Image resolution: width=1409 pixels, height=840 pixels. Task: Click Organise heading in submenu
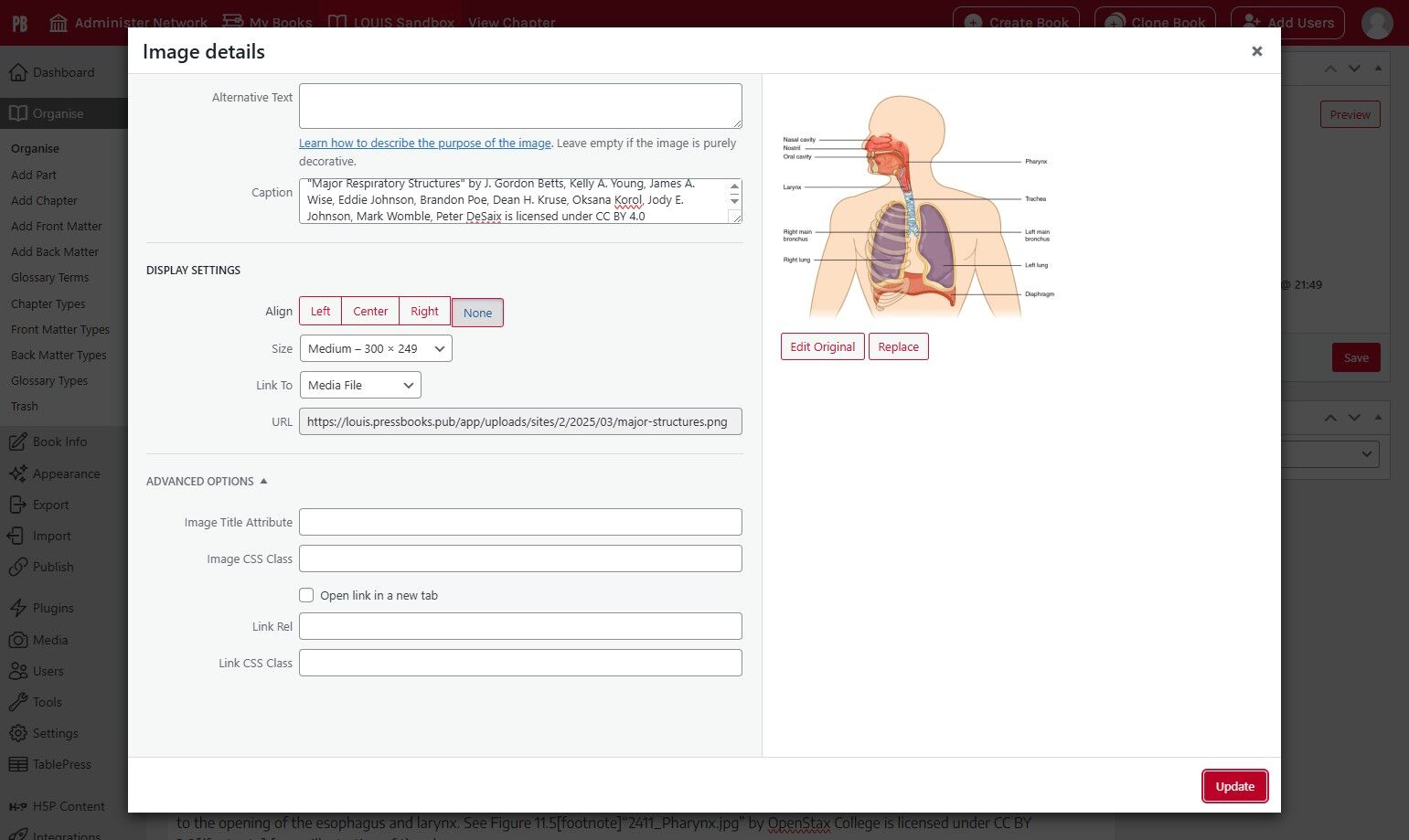pyautogui.click(x=35, y=148)
